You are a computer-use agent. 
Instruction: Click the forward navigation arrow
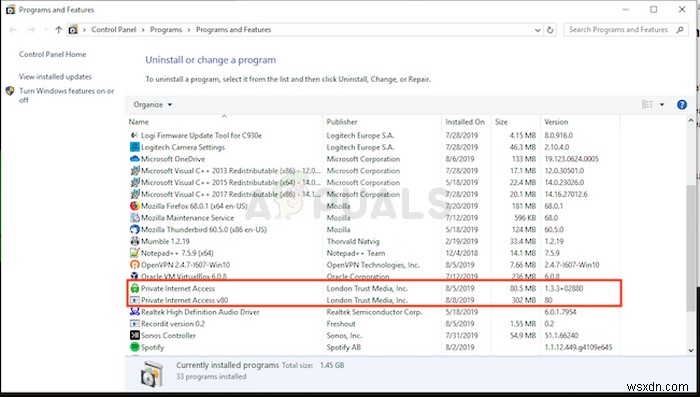[31, 30]
